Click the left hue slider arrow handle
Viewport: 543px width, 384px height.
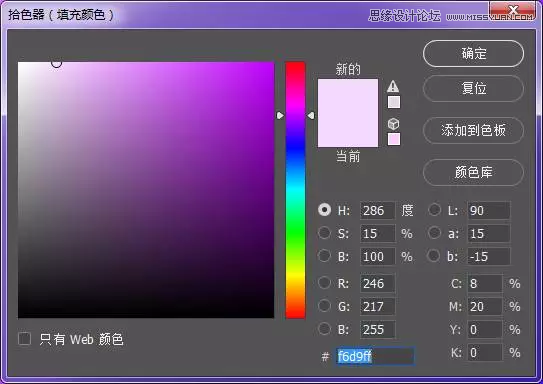pos(280,115)
